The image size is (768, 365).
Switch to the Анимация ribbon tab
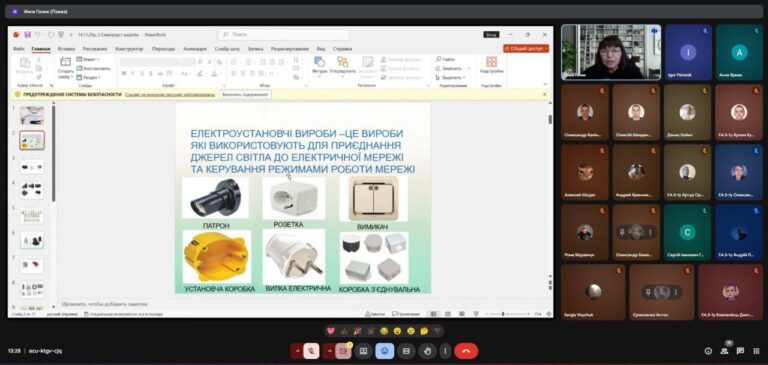point(194,49)
